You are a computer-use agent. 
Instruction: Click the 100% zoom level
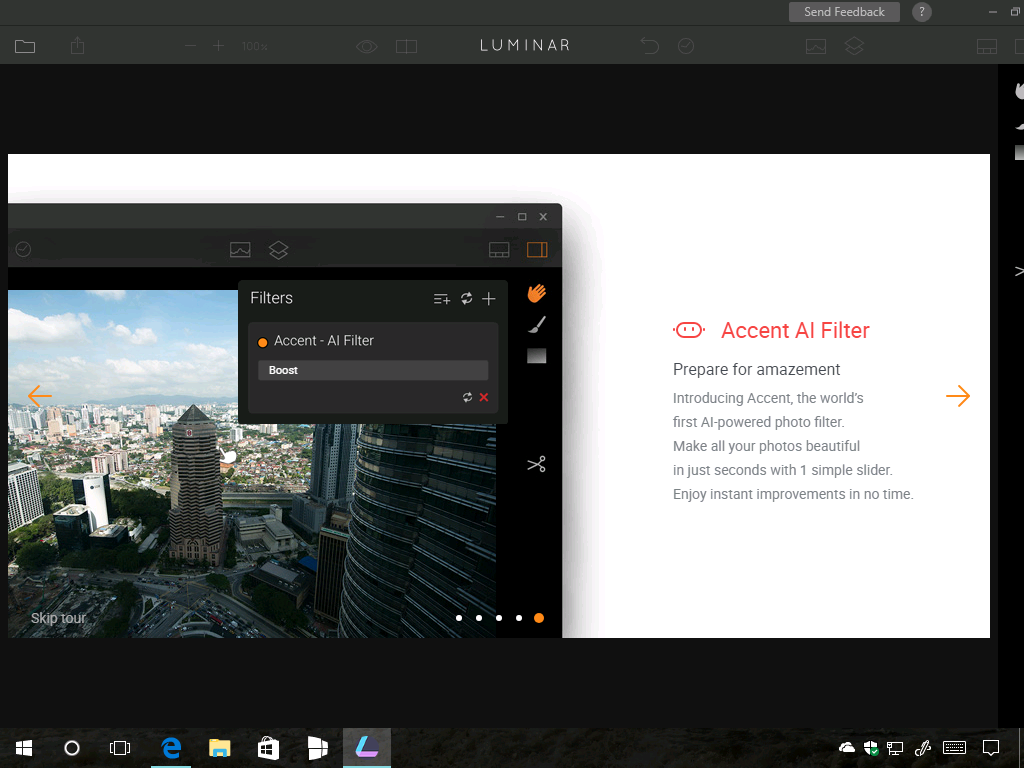[x=255, y=46]
